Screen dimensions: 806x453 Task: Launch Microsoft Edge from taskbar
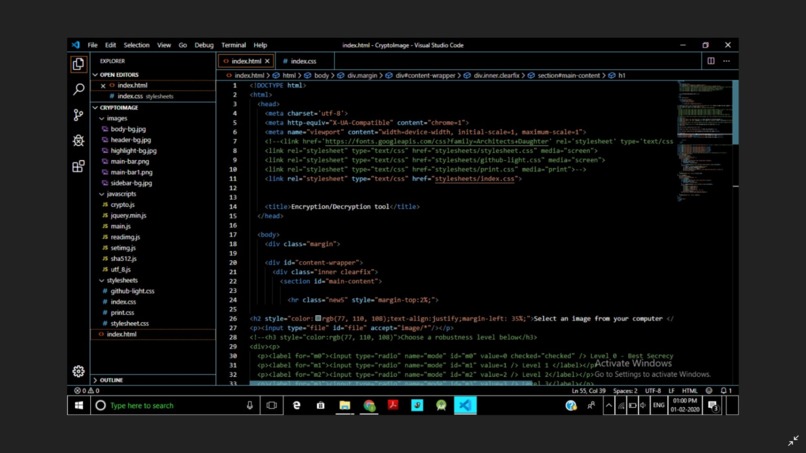(297, 405)
